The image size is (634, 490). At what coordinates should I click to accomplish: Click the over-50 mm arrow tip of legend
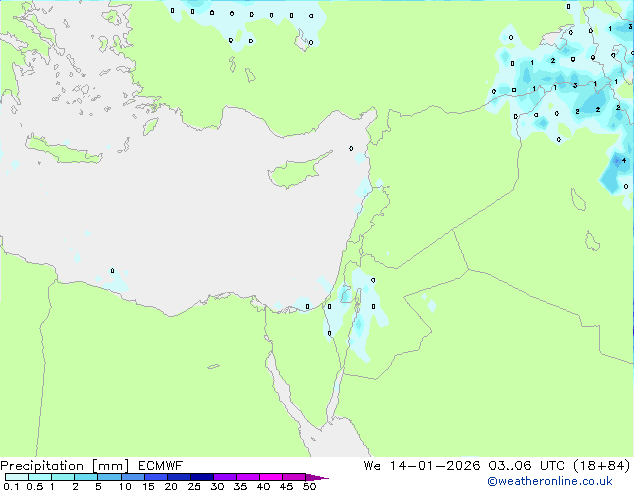(317, 477)
